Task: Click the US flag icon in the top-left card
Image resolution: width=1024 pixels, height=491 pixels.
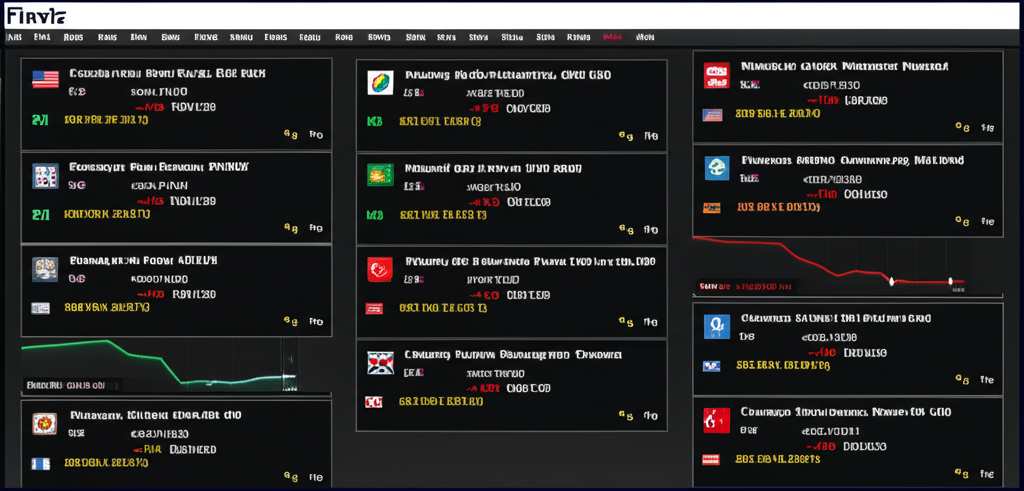Action: [x=45, y=78]
